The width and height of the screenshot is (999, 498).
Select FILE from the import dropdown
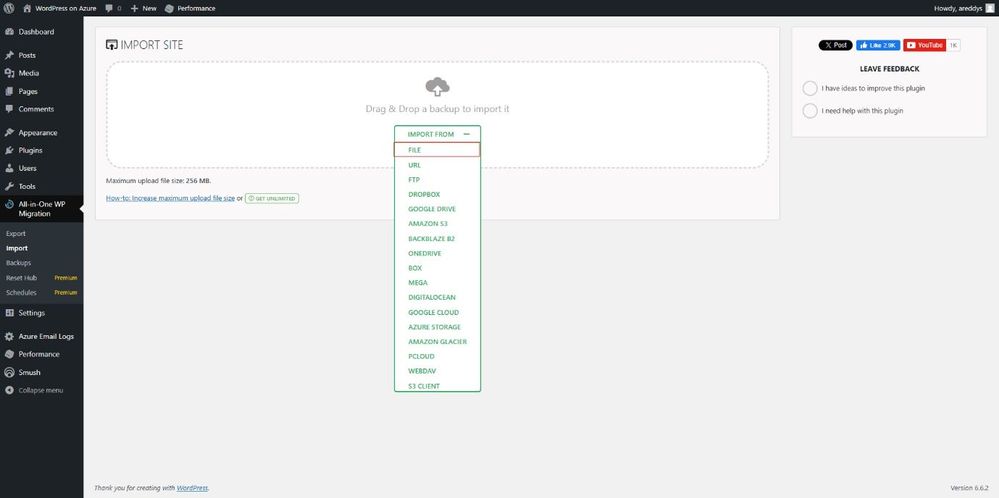[x=437, y=150]
